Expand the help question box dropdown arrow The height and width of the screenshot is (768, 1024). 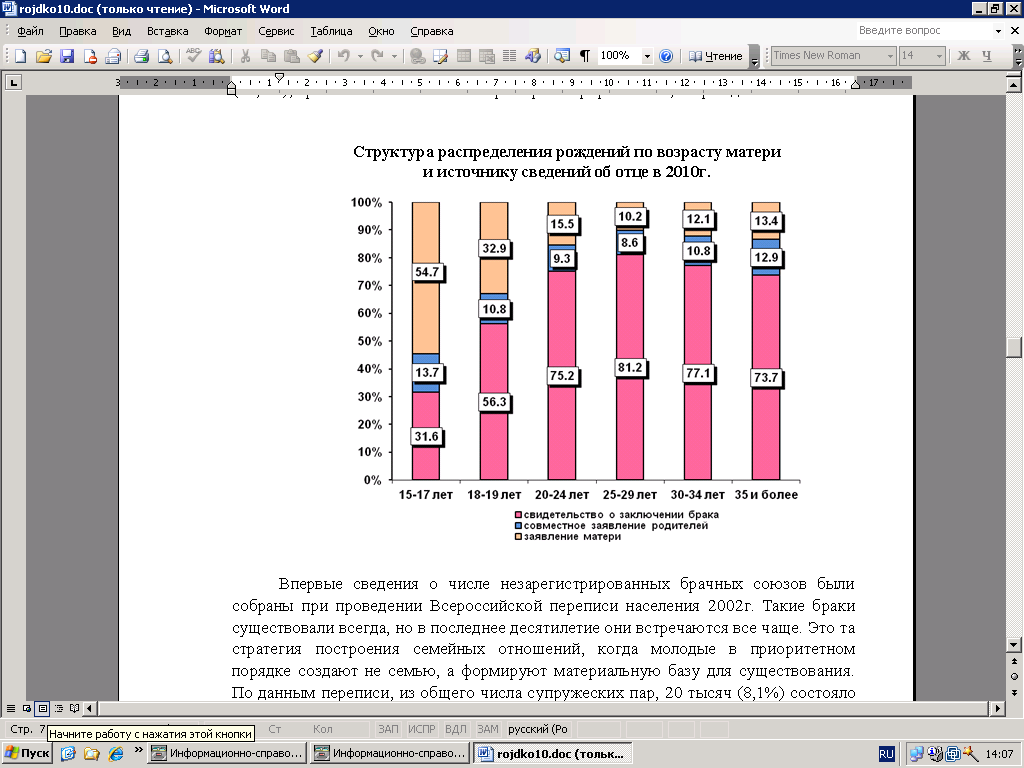(x=998, y=31)
